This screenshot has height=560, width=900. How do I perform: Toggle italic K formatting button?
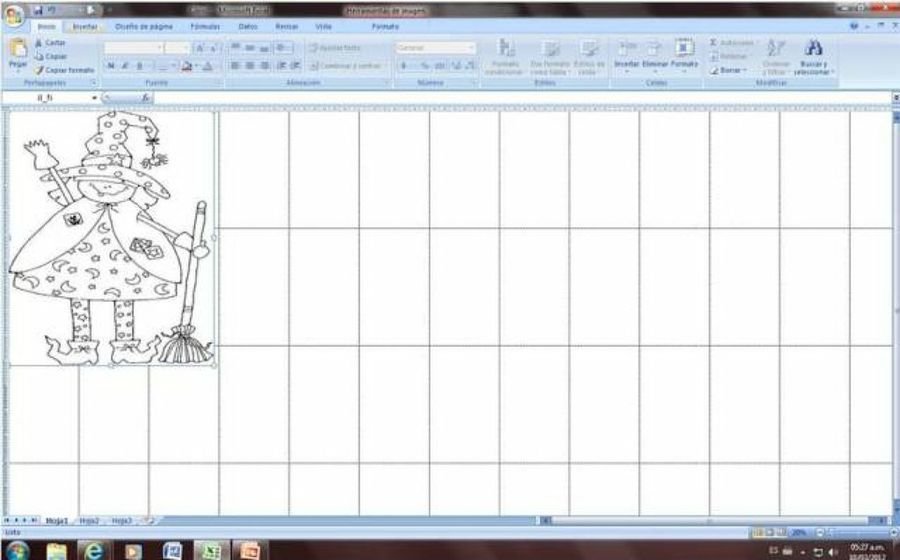point(125,67)
